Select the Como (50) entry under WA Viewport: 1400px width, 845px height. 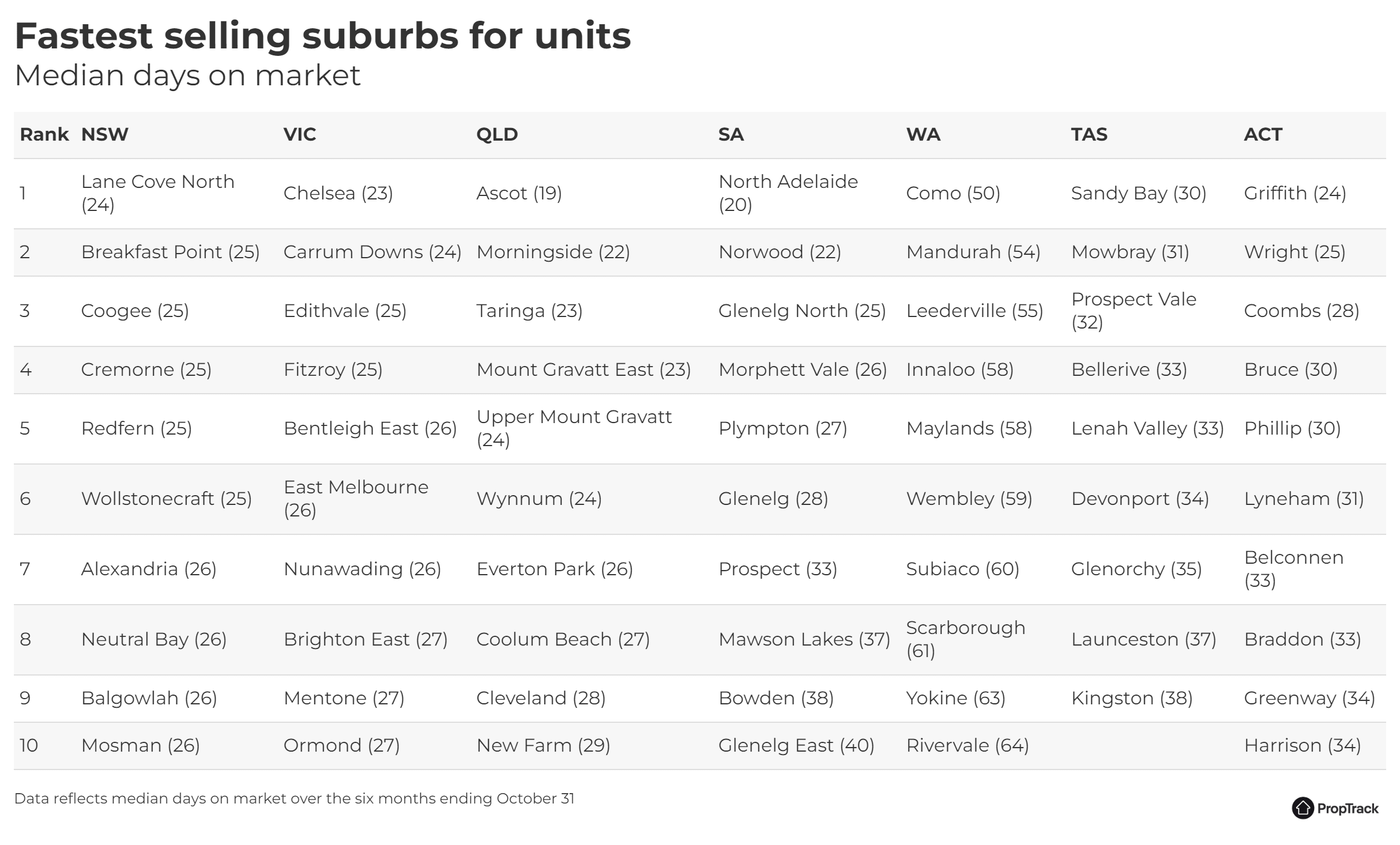pos(953,193)
